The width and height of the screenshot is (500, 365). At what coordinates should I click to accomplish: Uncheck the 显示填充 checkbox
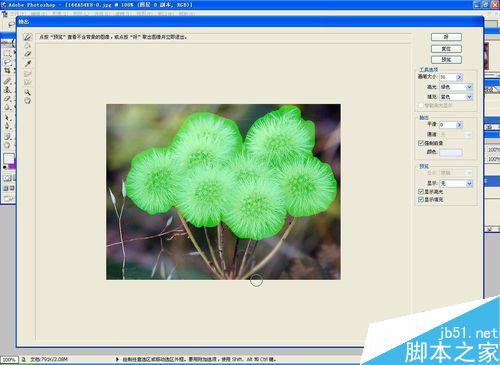[421, 199]
